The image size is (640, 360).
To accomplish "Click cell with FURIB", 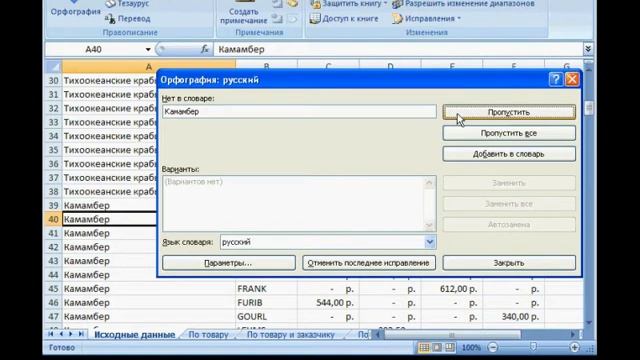I will (266, 302).
